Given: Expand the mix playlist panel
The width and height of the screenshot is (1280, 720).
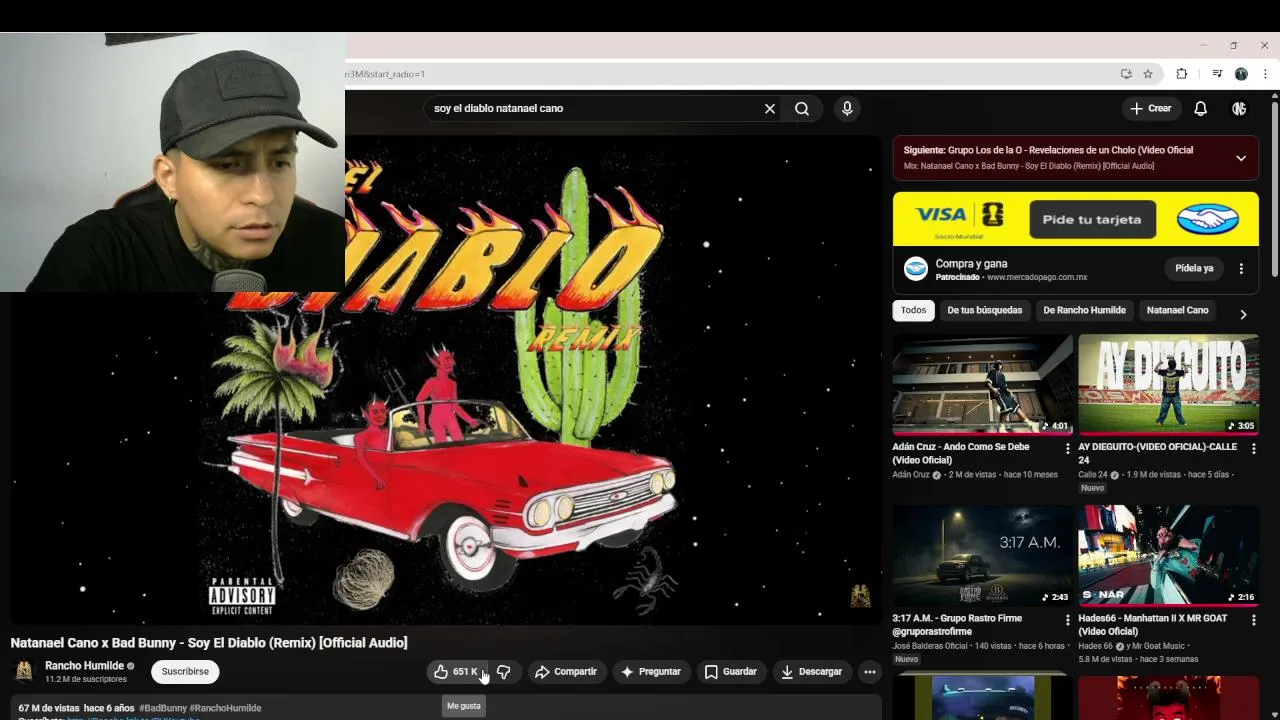Looking at the screenshot, I should coord(1241,158).
